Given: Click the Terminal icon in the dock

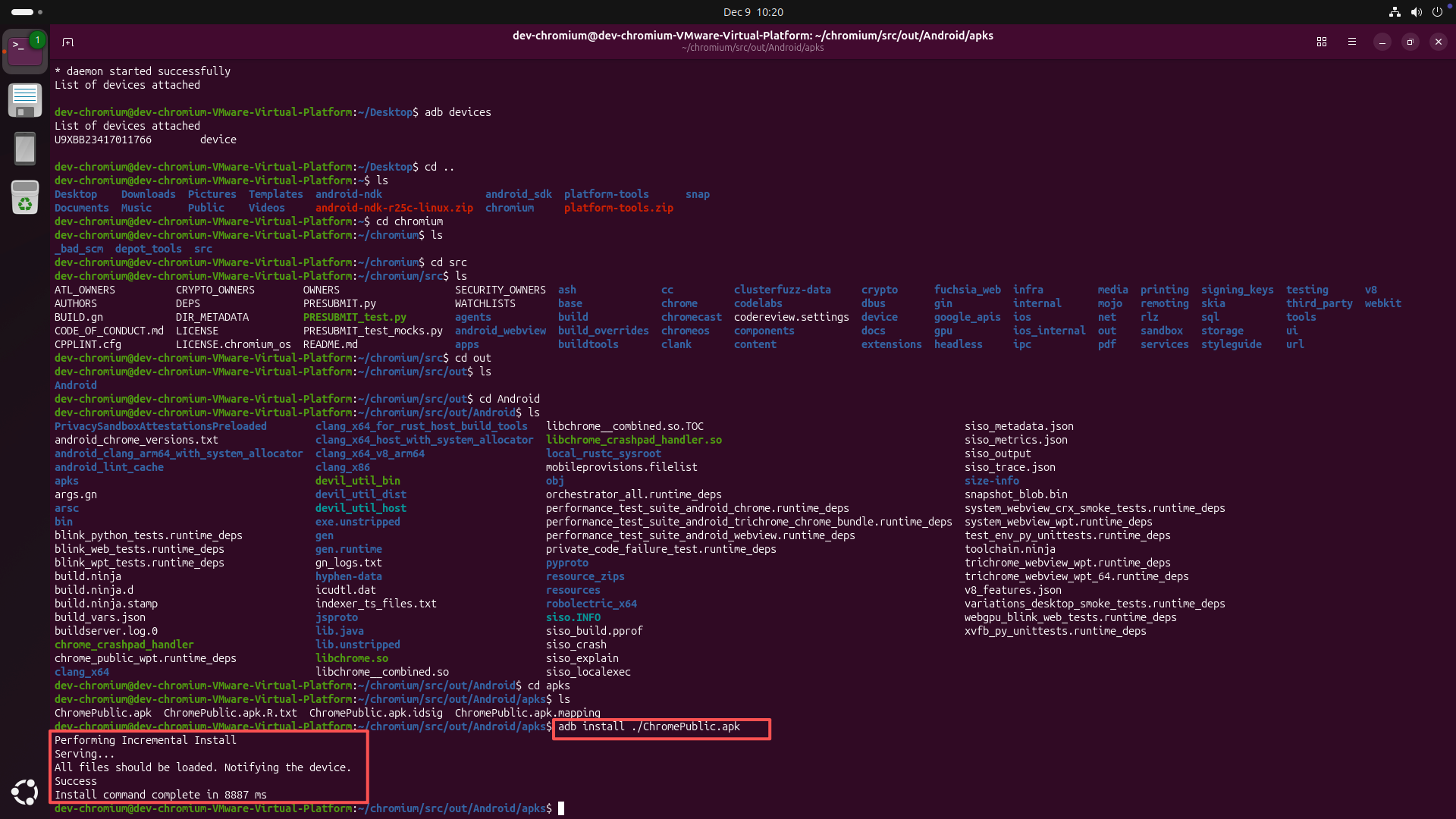Looking at the screenshot, I should click(25, 52).
